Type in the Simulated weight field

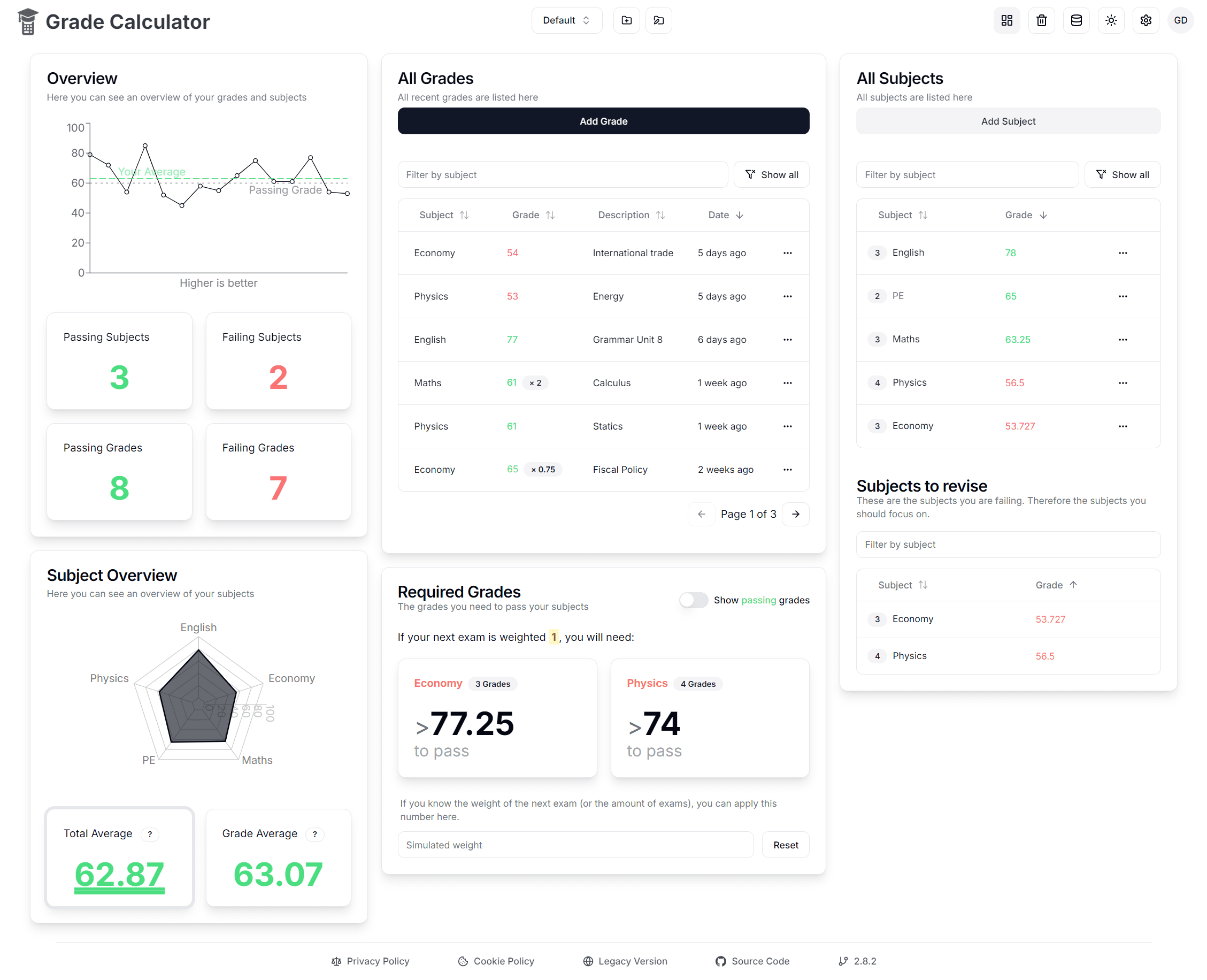pyautogui.click(x=575, y=845)
